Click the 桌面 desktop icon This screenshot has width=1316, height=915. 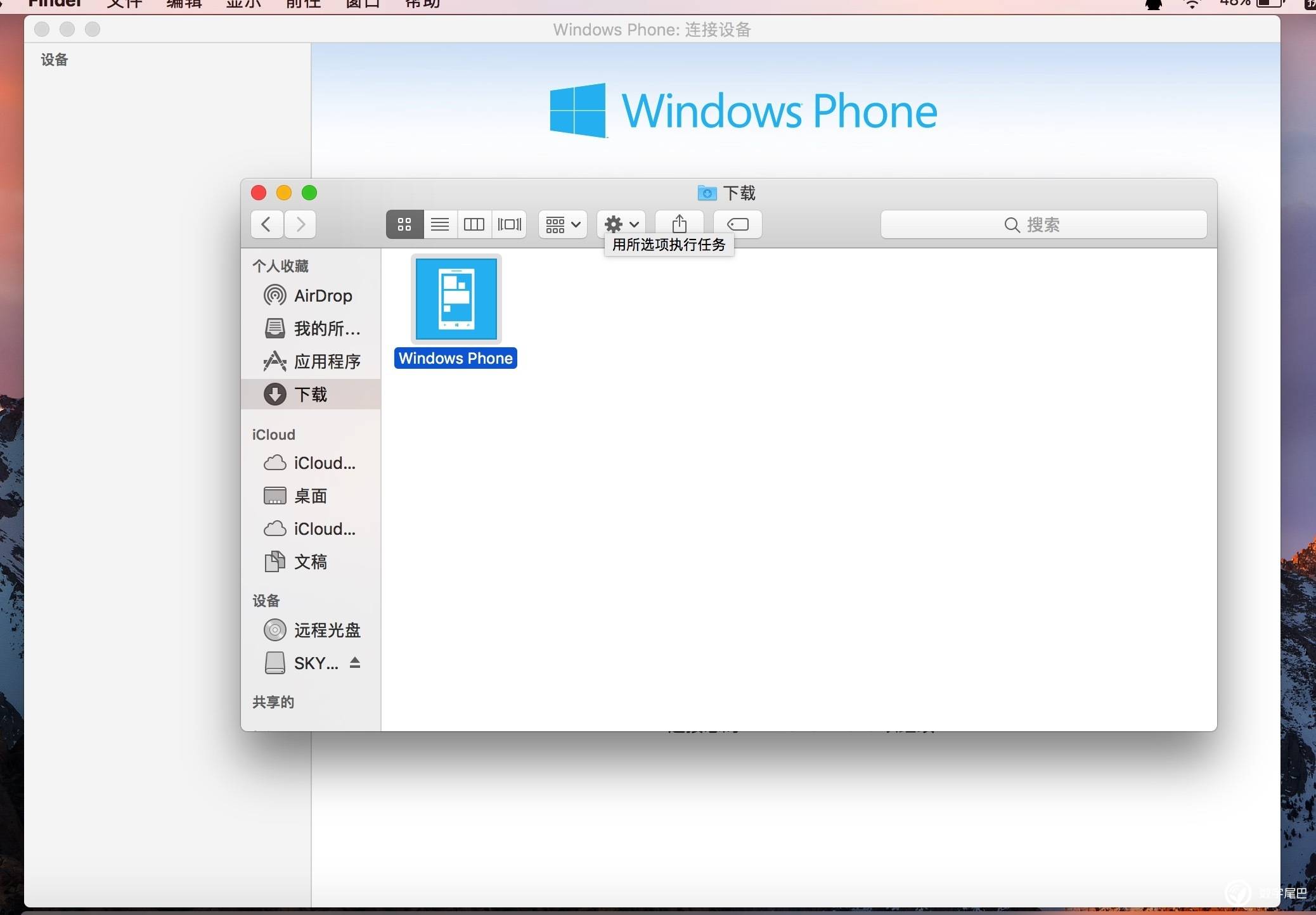click(274, 496)
